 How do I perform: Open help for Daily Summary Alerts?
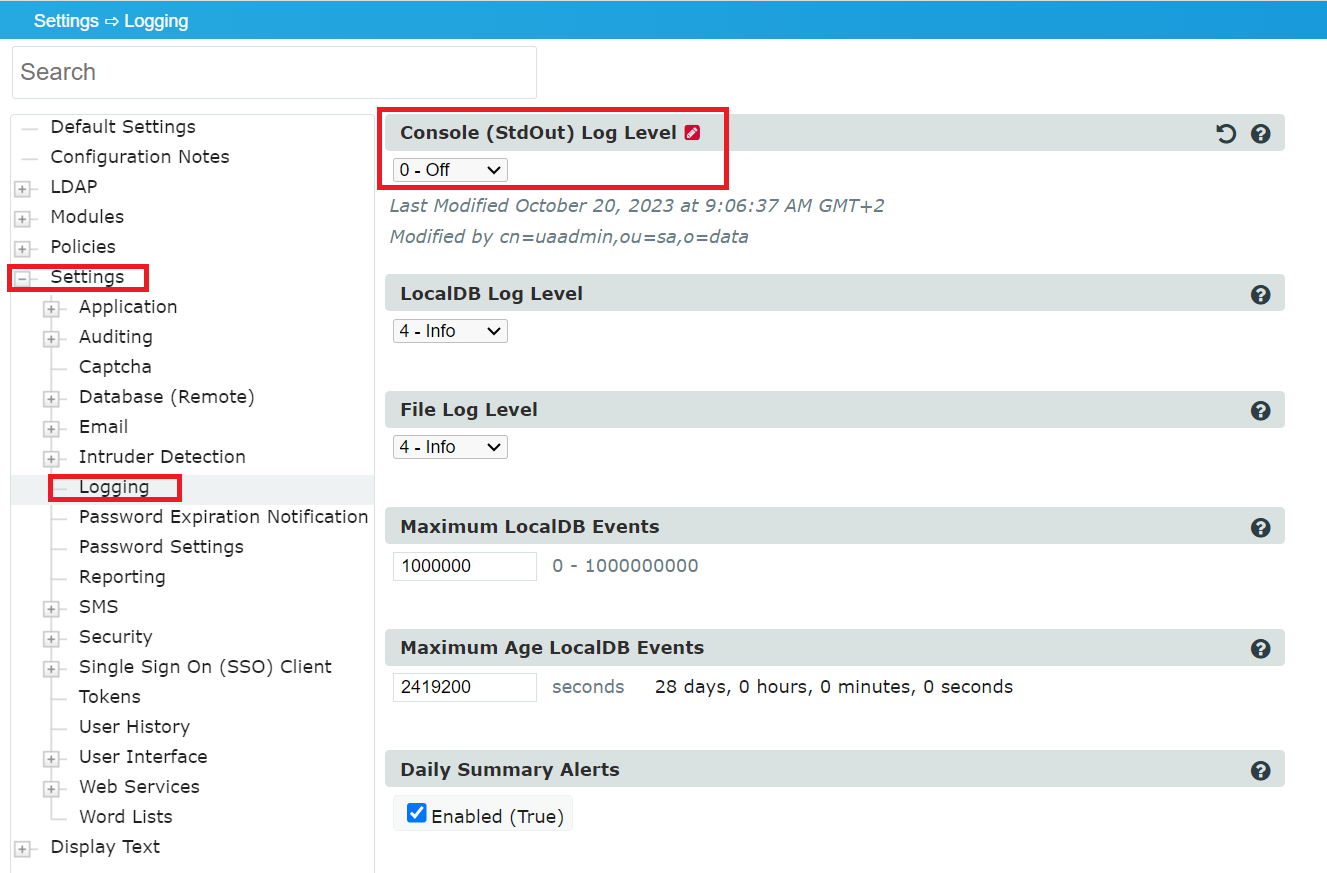coord(1261,771)
